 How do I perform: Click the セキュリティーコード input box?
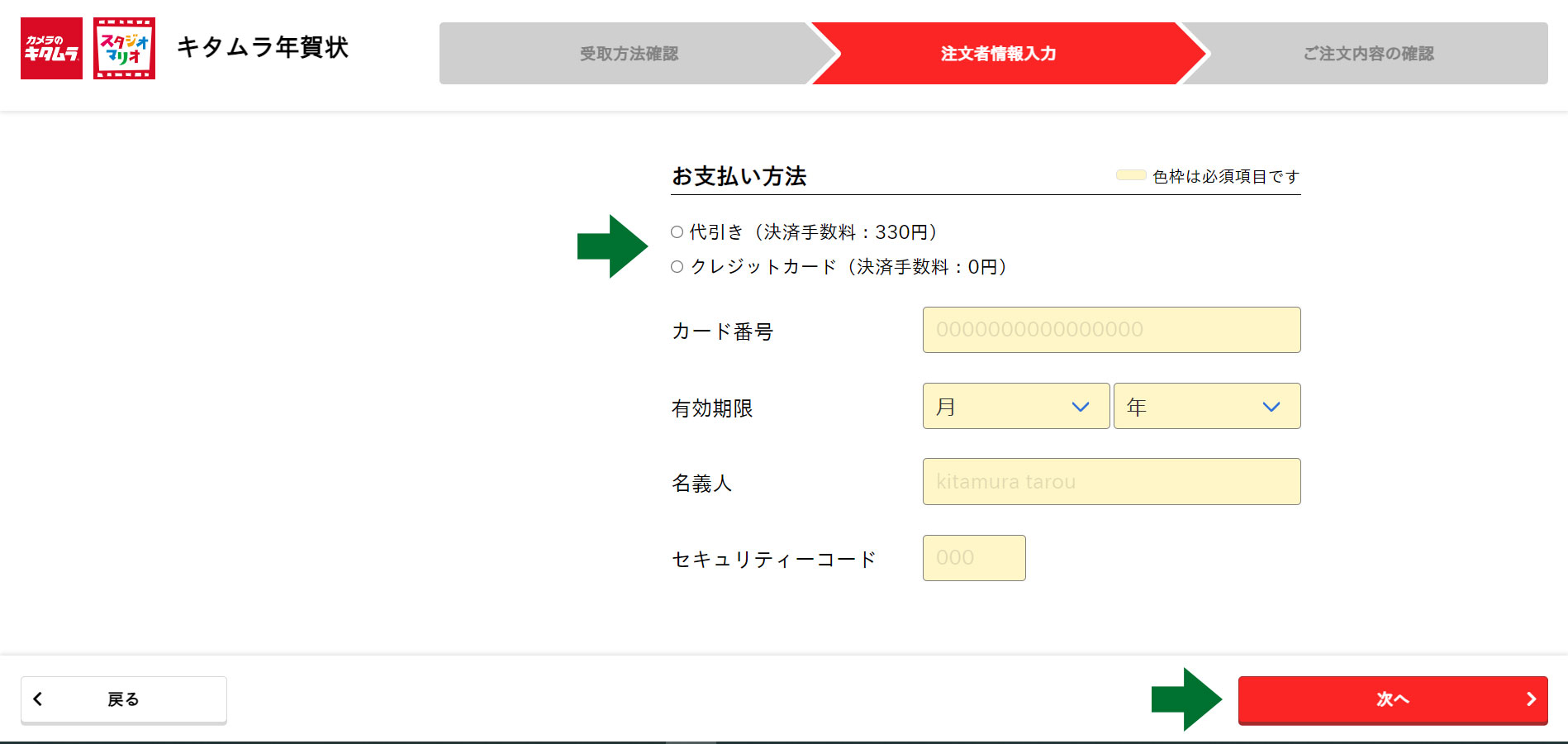(974, 558)
